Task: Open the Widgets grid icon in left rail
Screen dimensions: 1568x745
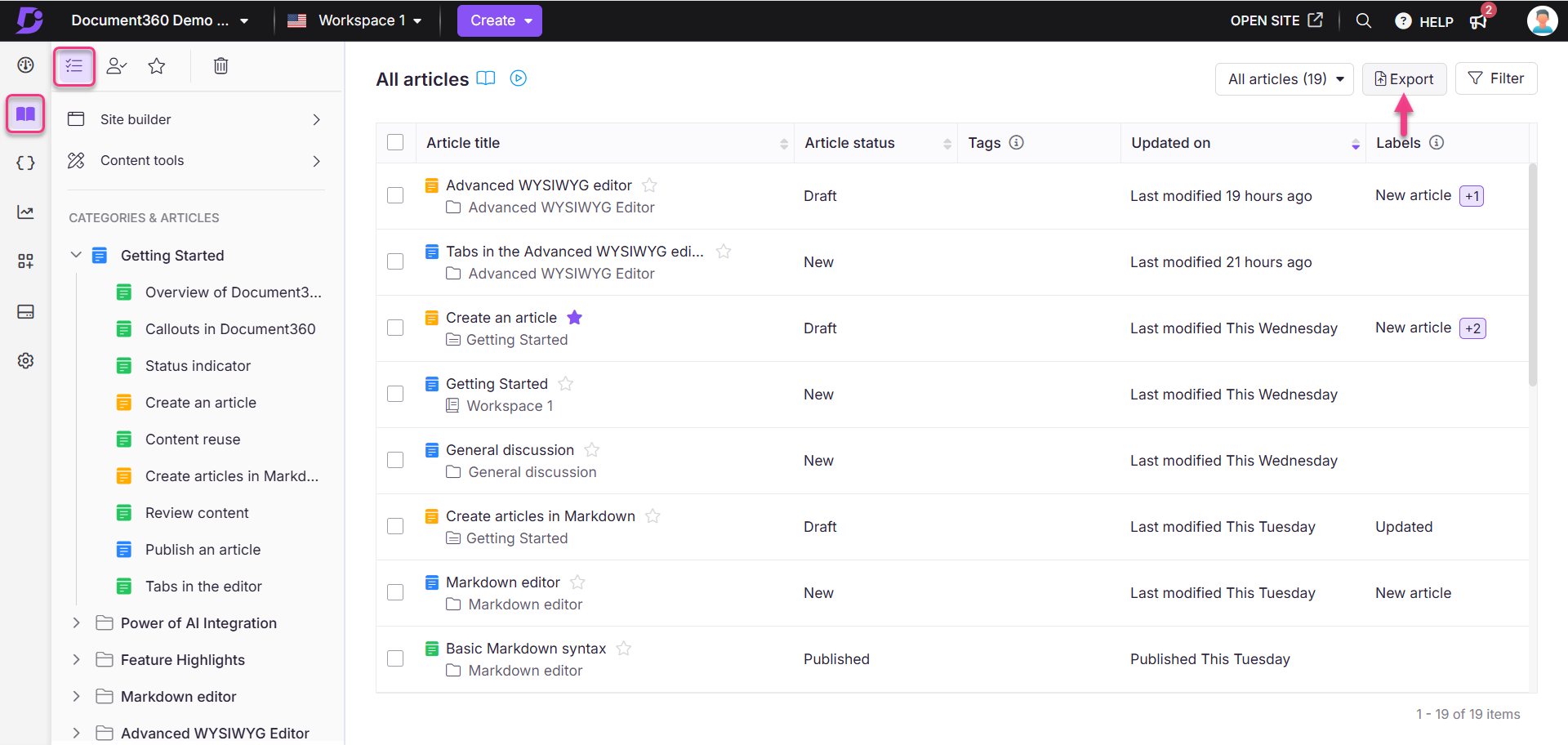Action: pos(25,261)
